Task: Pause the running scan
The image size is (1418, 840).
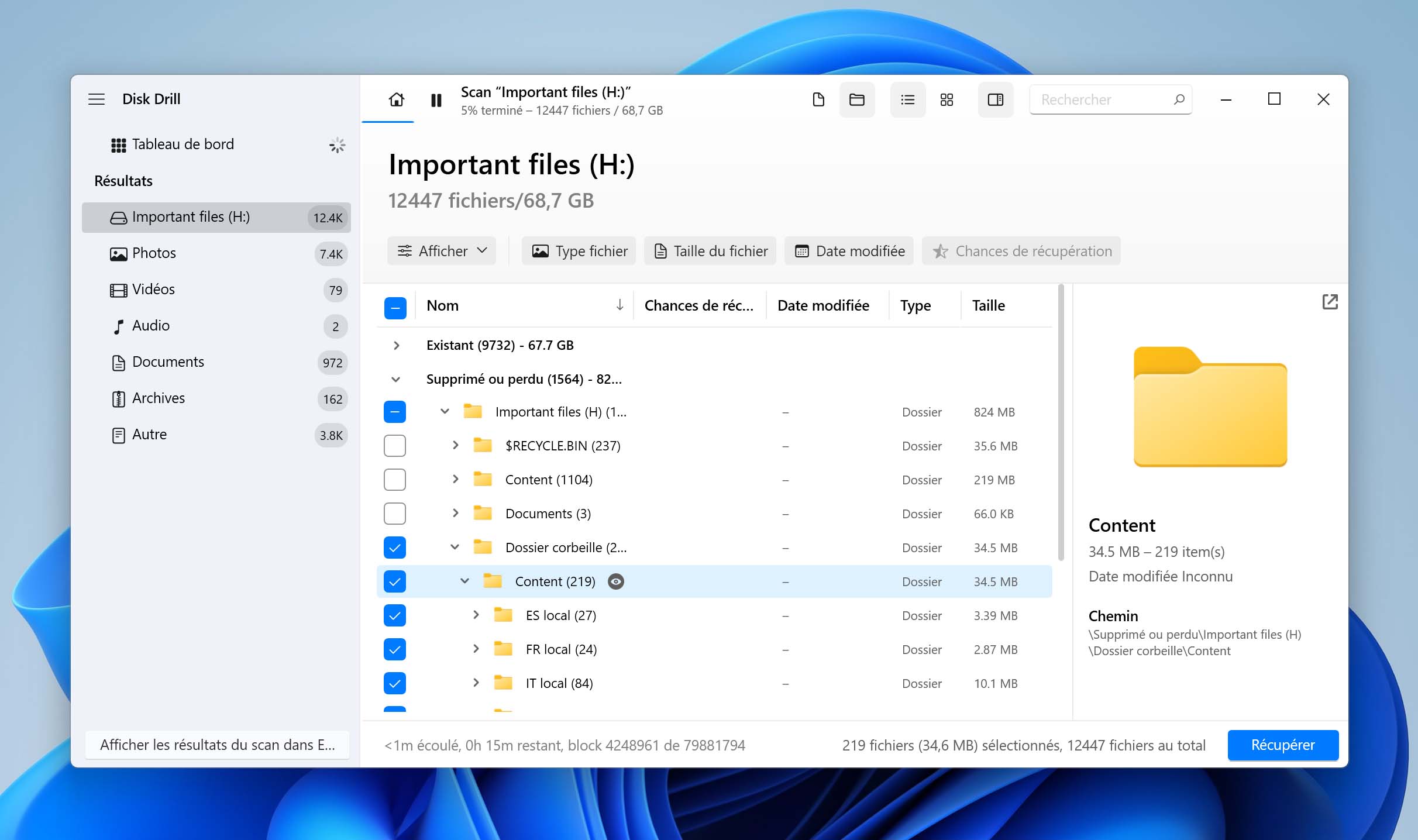Action: point(436,100)
